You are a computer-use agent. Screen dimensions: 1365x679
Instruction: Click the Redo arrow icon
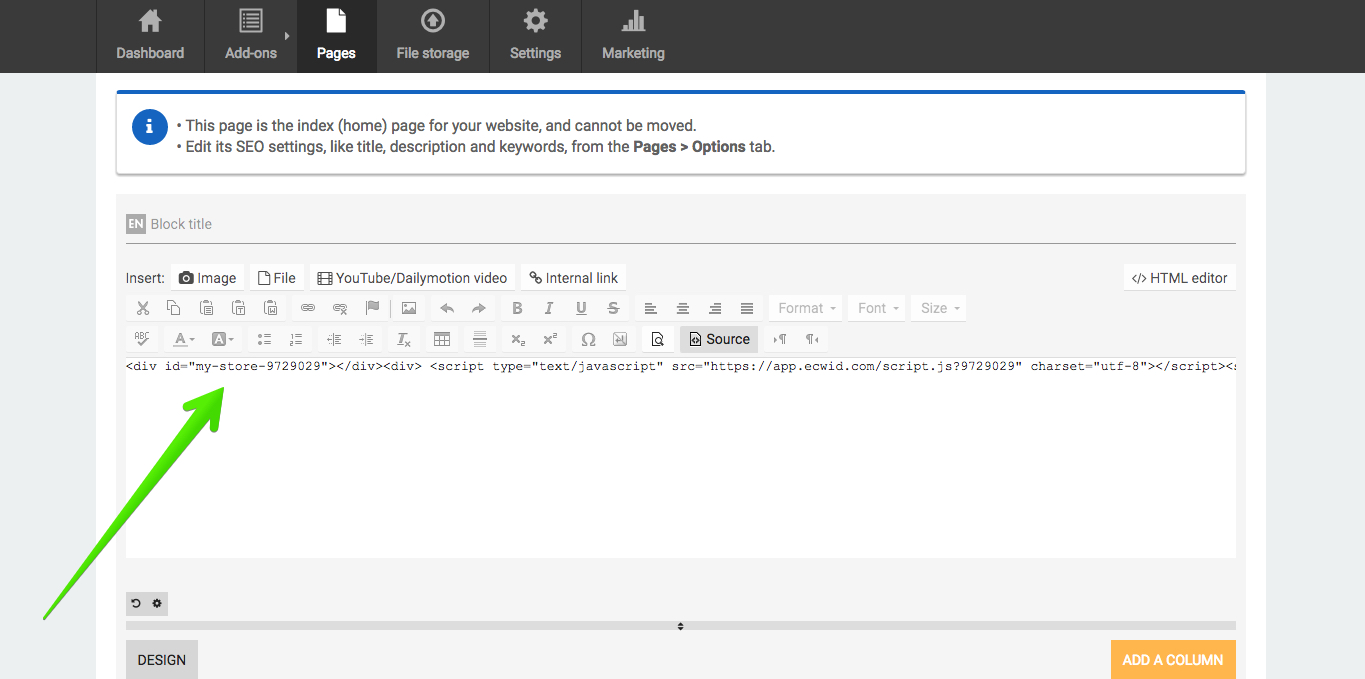(x=479, y=308)
